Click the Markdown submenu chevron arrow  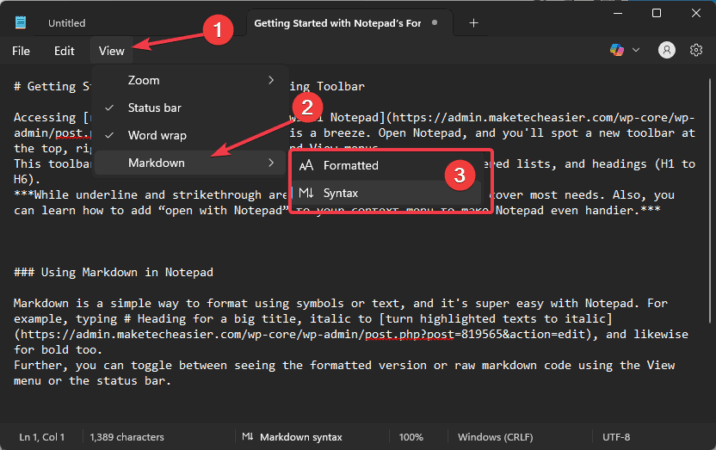pos(271,163)
